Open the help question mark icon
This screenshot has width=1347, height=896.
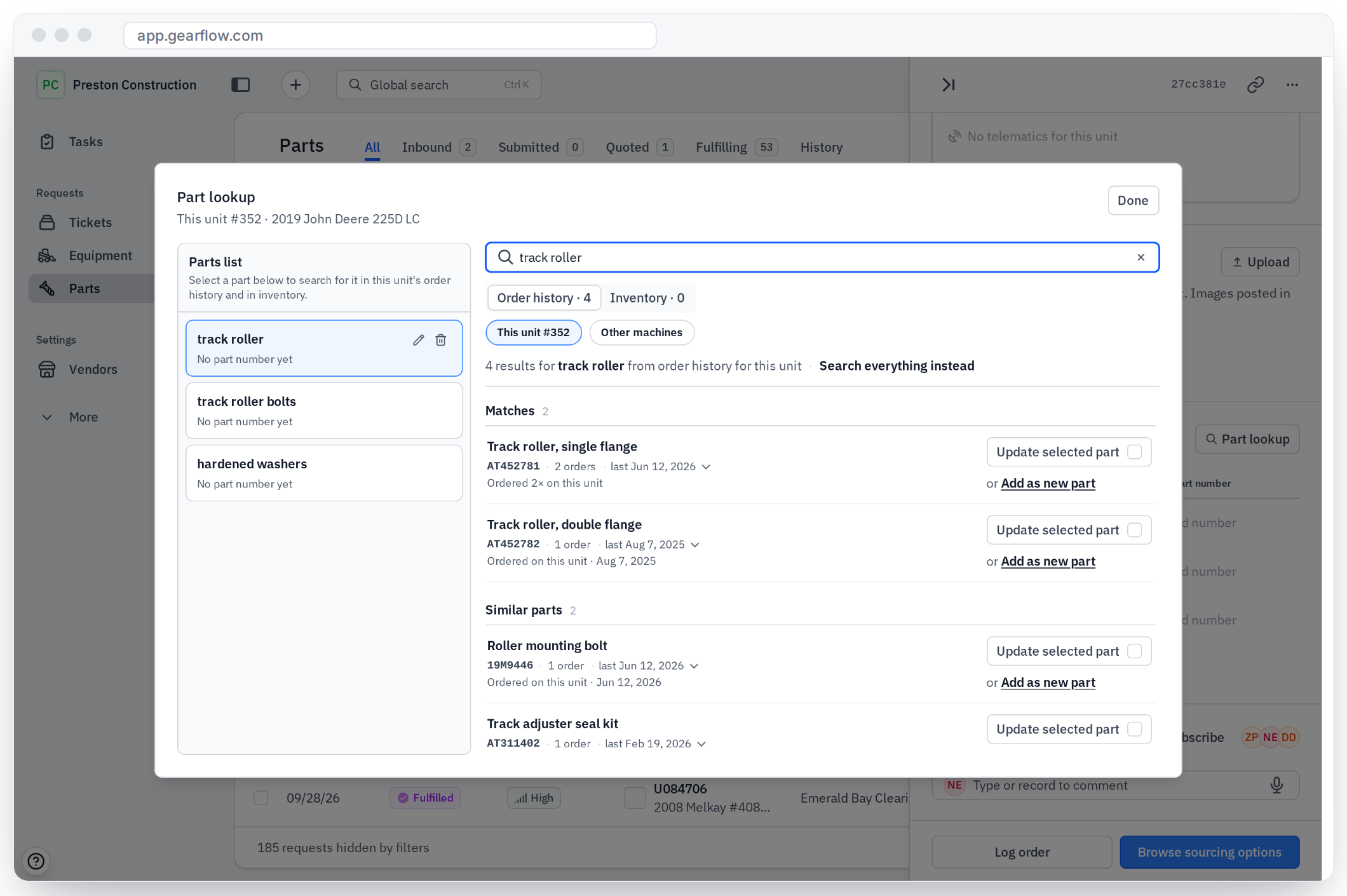point(36,861)
